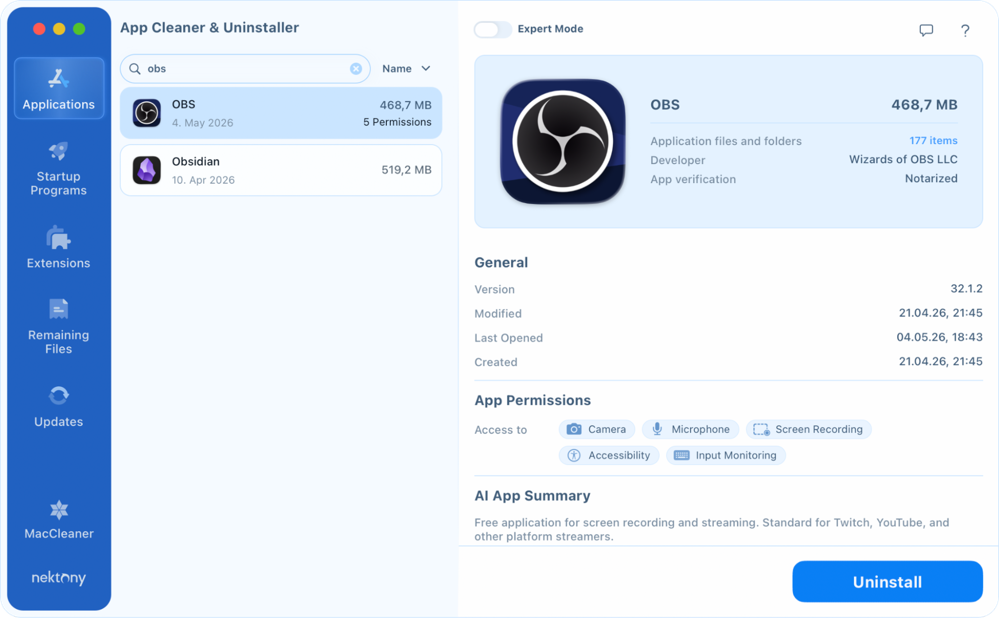Click the Screen Recording permission icon

click(x=761, y=429)
